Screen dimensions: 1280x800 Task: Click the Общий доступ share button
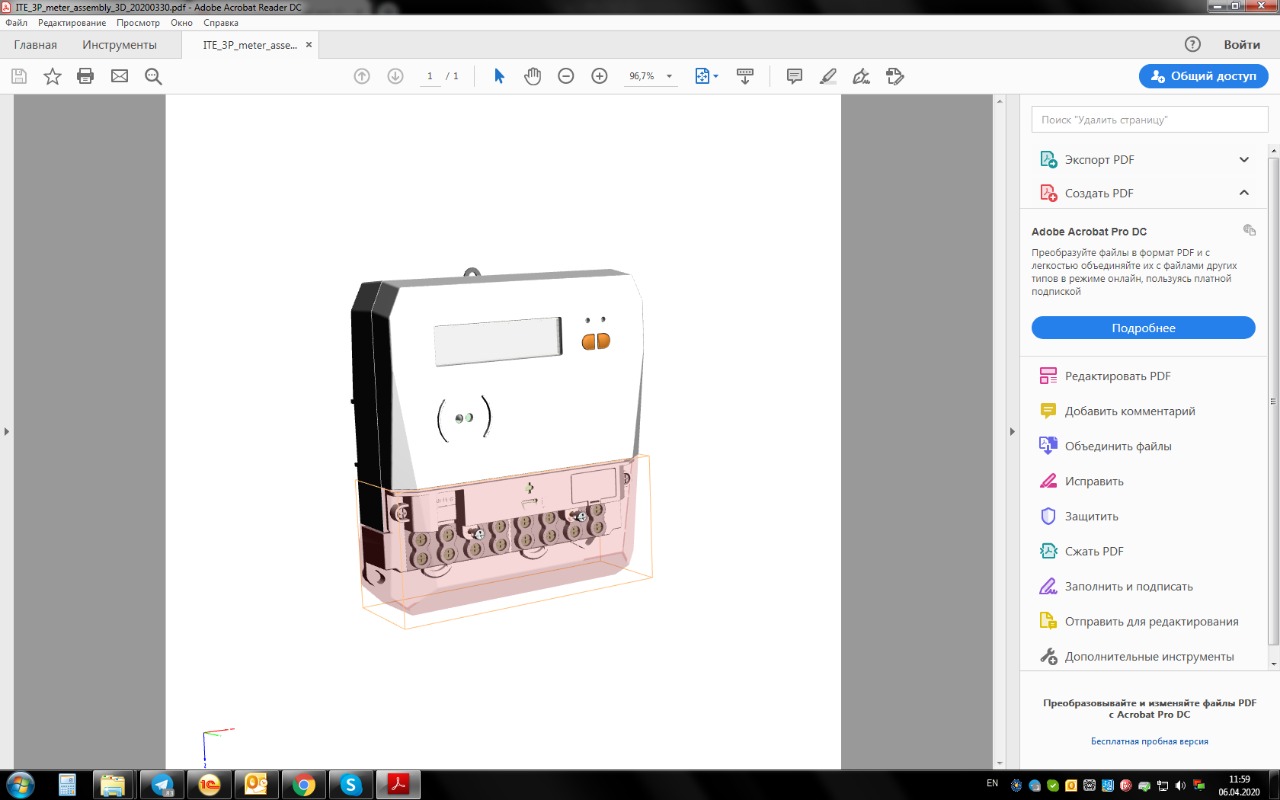click(1203, 76)
